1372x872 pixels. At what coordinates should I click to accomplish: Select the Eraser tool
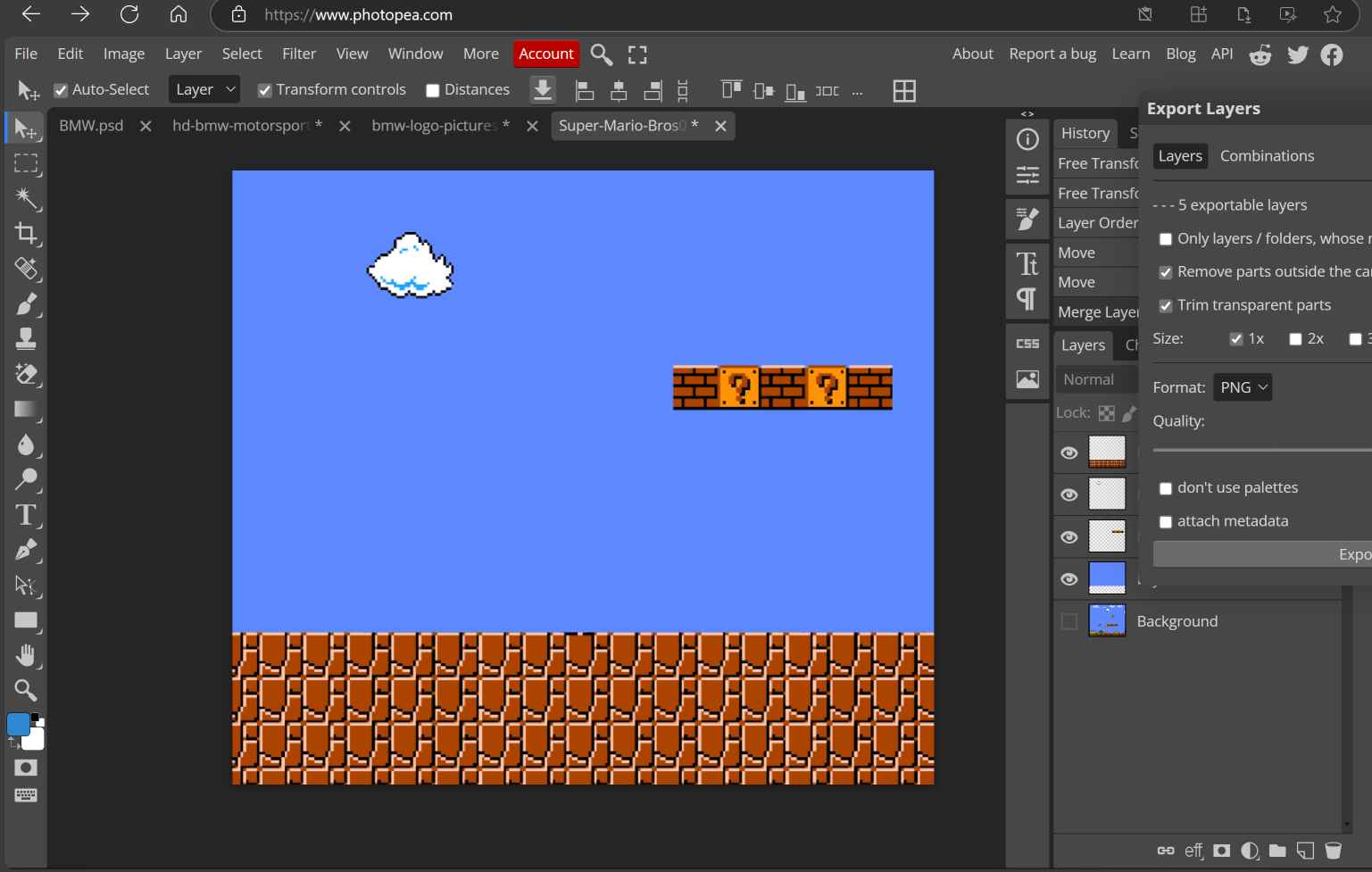[26, 374]
